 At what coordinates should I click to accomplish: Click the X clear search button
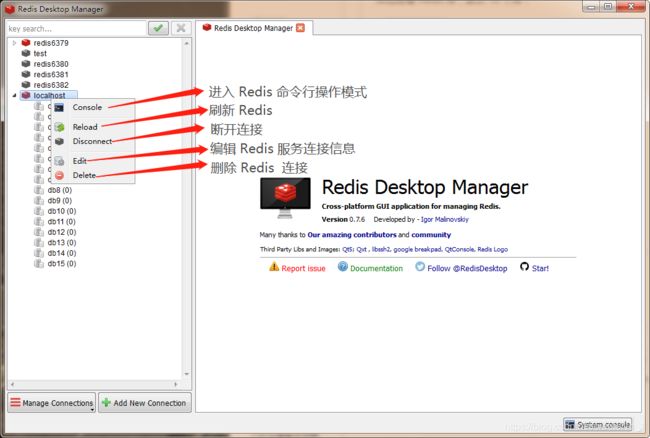coord(181,28)
